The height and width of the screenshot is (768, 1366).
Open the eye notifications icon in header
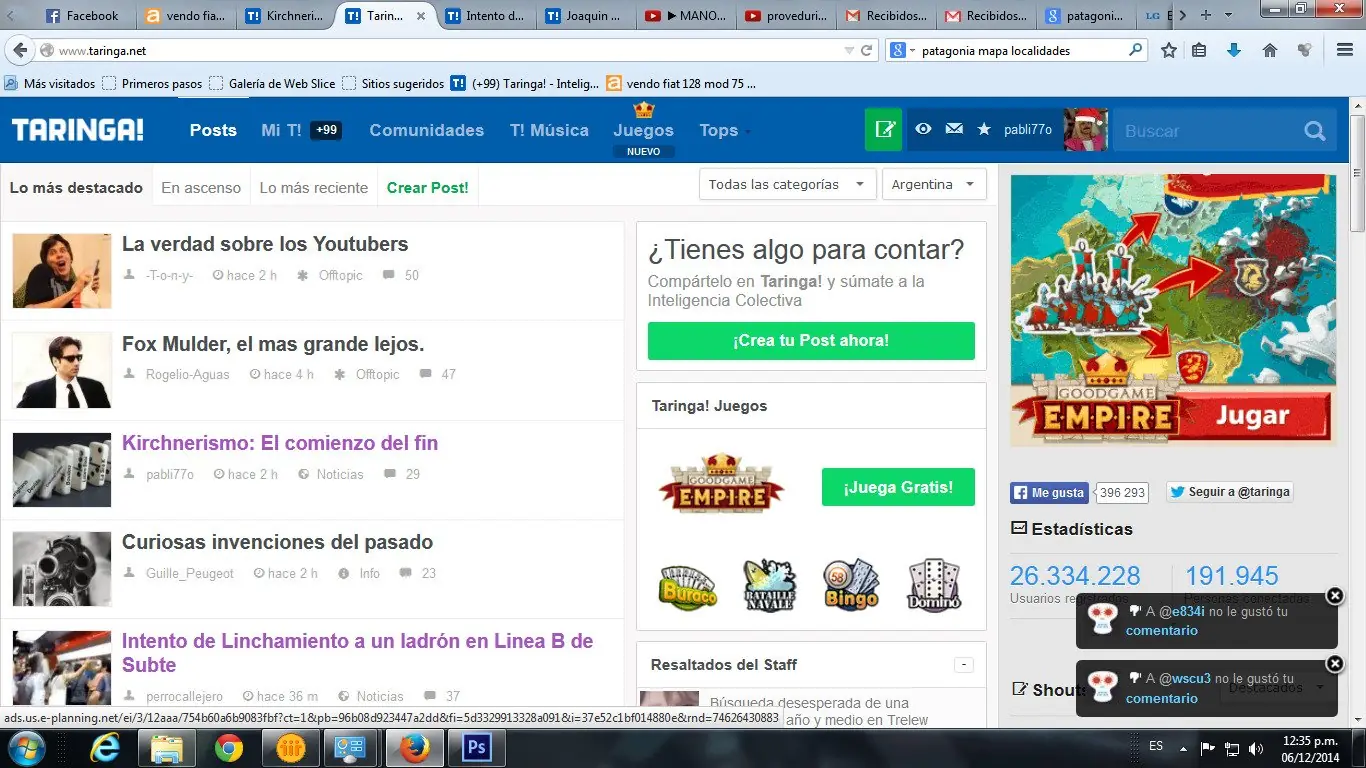(924, 129)
